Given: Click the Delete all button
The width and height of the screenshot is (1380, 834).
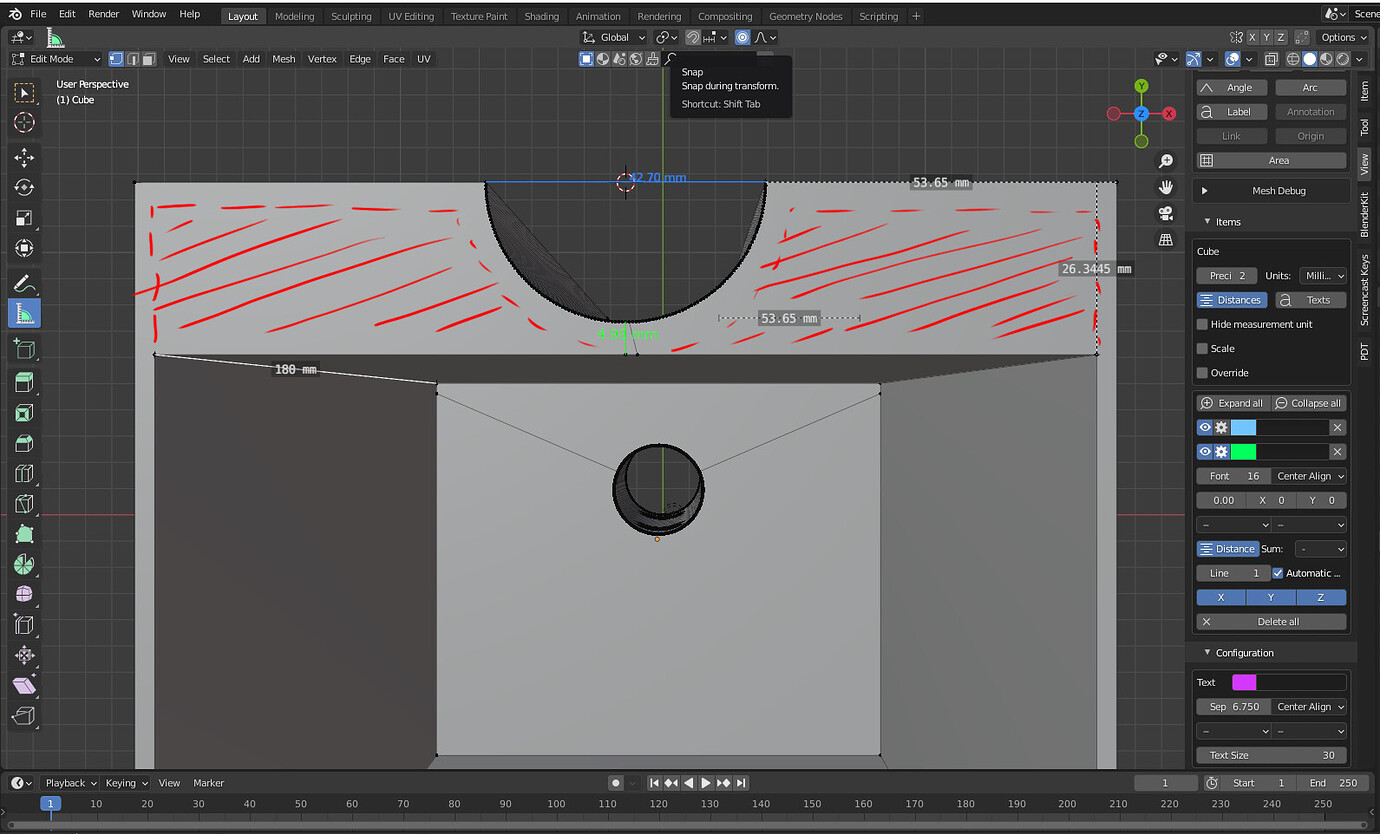Looking at the screenshot, I should pos(1271,621).
